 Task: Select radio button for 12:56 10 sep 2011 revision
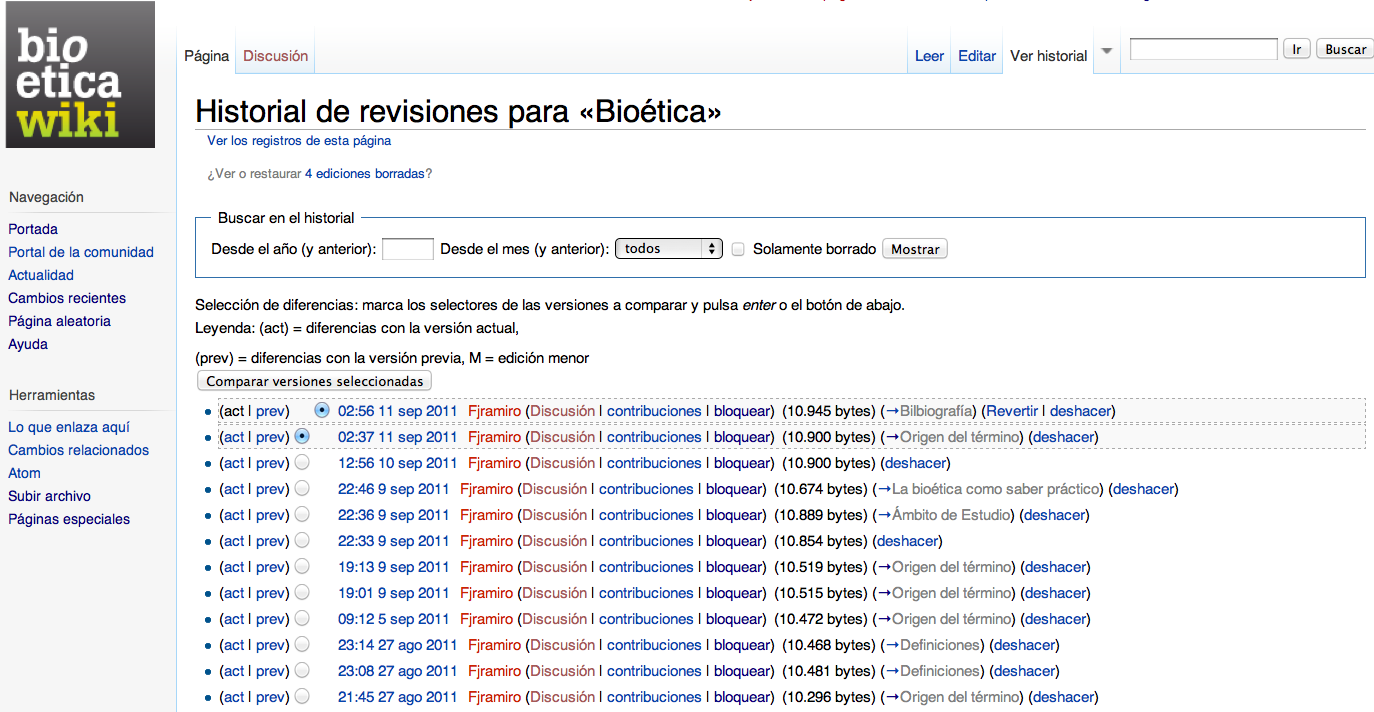(302, 463)
